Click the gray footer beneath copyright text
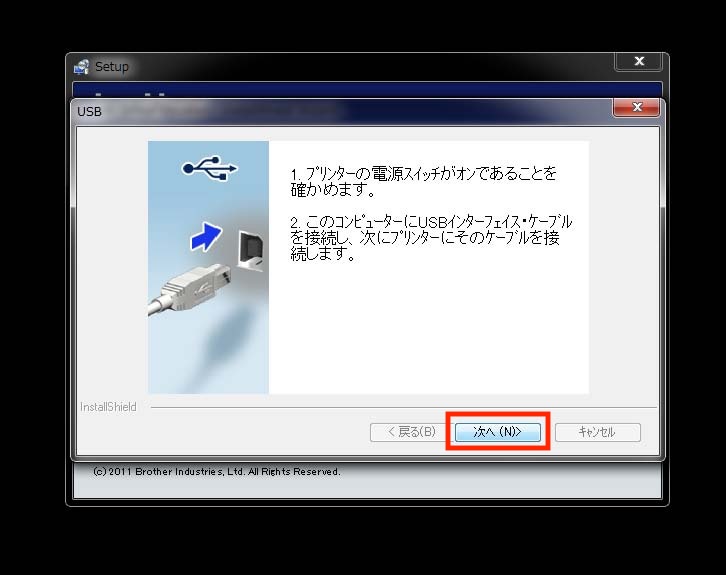 tap(366, 487)
